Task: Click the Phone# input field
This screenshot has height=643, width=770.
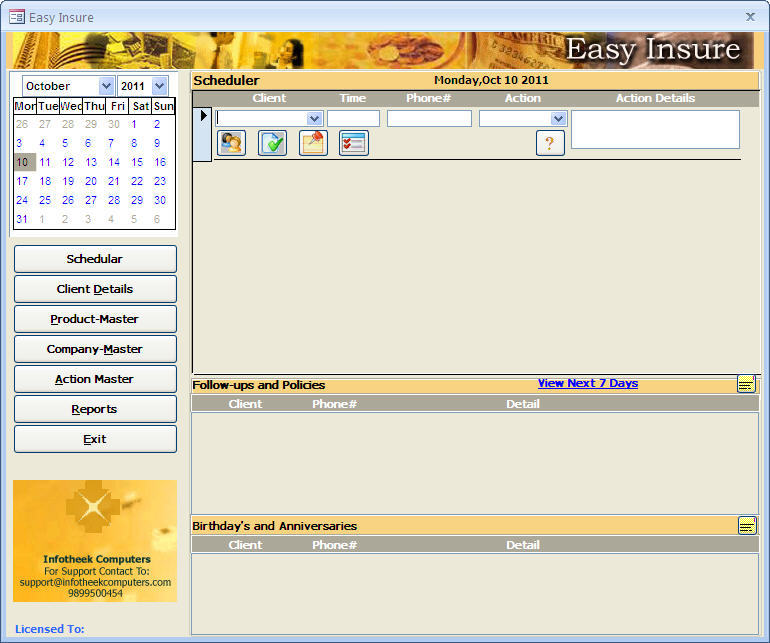Action: pyautogui.click(x=429, y=118)
